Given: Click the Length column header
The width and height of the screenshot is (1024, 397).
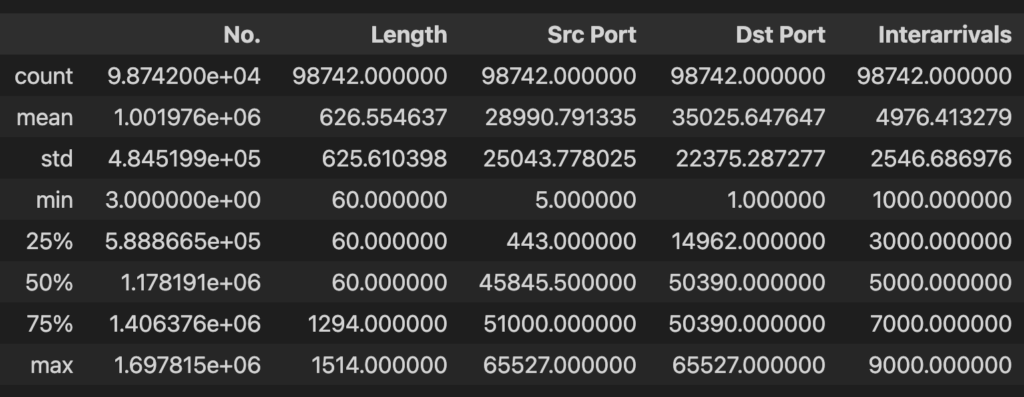Looking at the screenshot, I should click(x=409, y=35).
